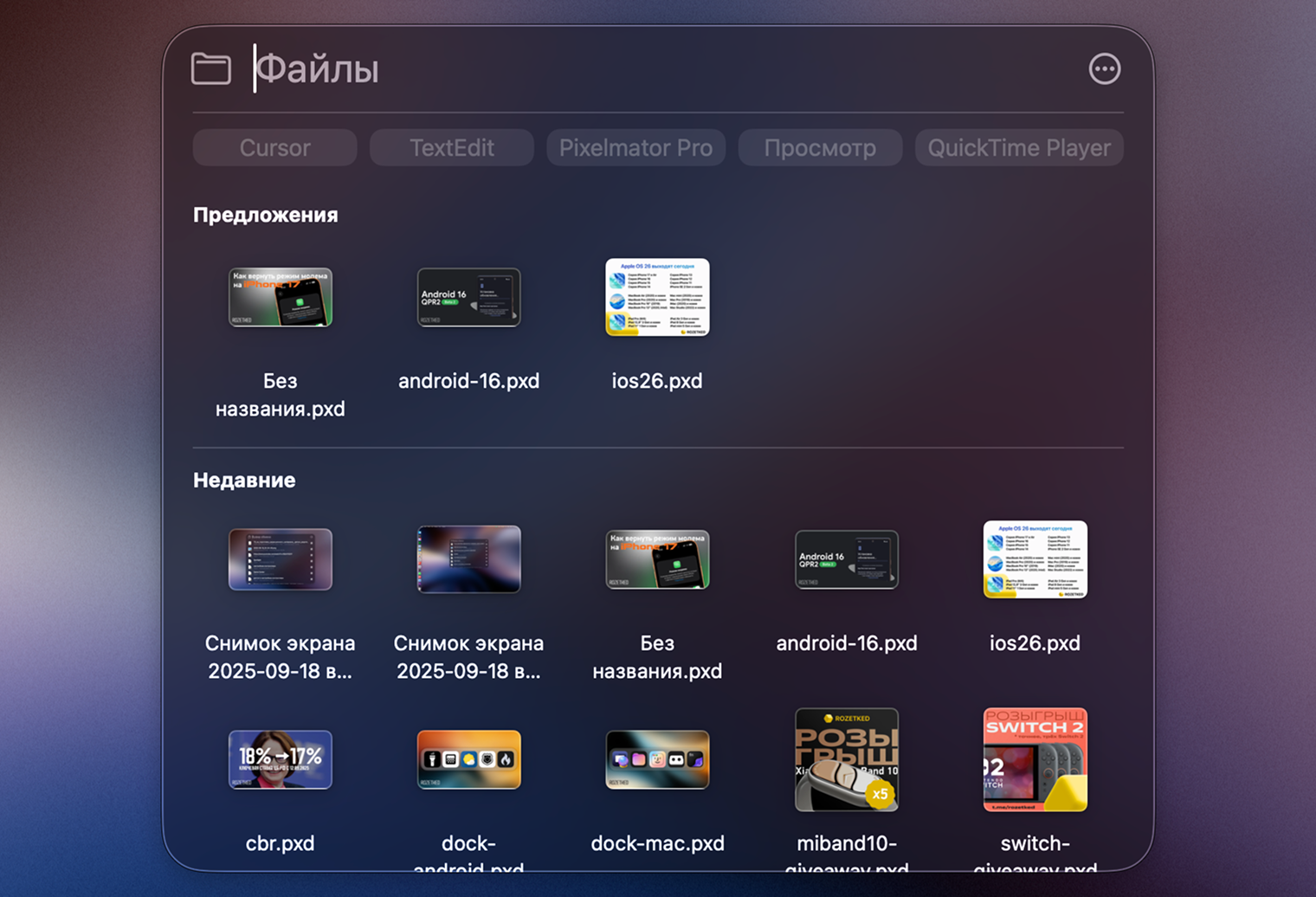Open dock-mac.pxd

(657, 759)
